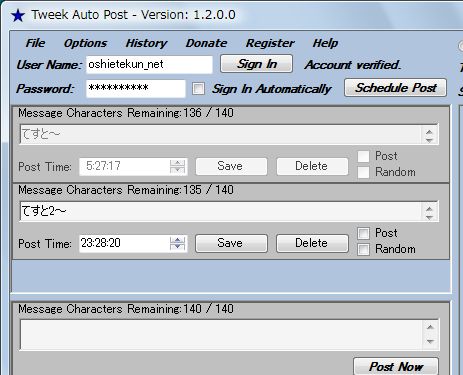463x375 pixels.
Task: Click the Password input field
Action: click(135, 88)
